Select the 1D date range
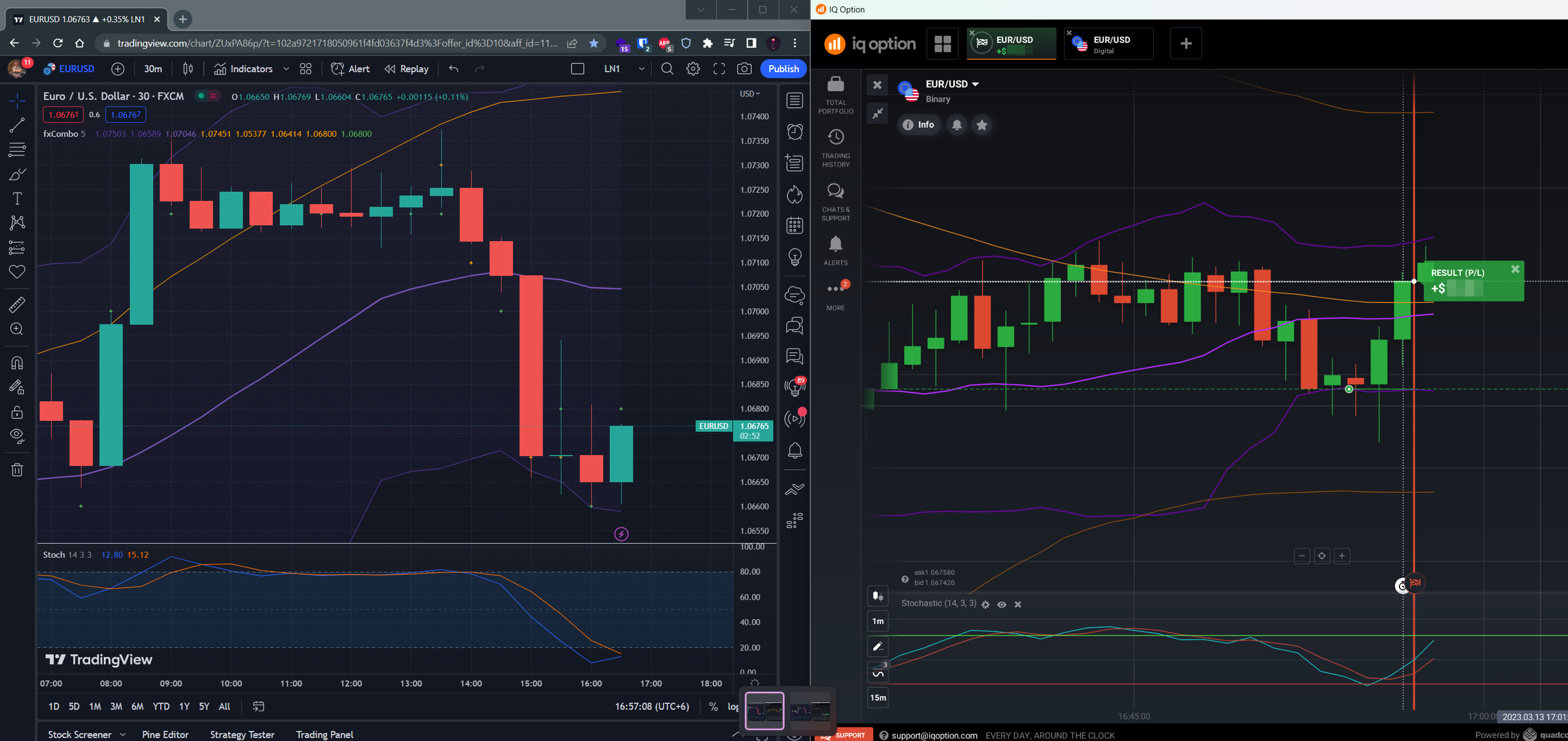This screenshot has width=1568, height=741. point(54,706)
